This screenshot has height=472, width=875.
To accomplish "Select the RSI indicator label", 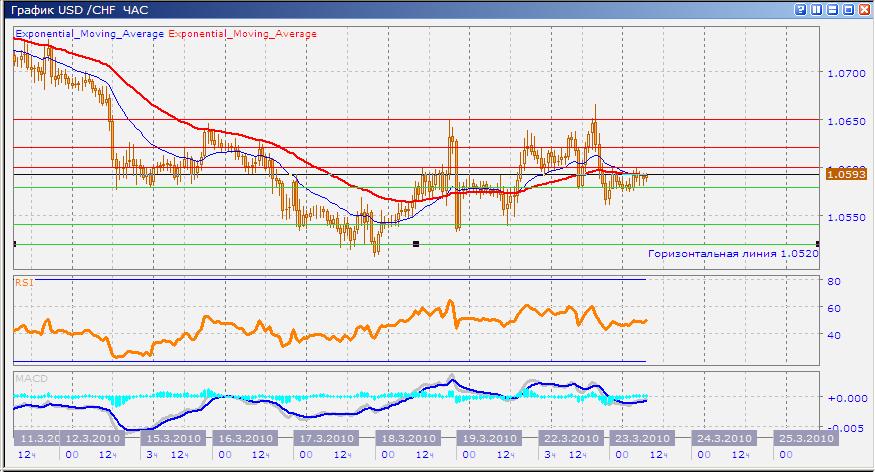I will pyautogui.click(x=23, y=283).
